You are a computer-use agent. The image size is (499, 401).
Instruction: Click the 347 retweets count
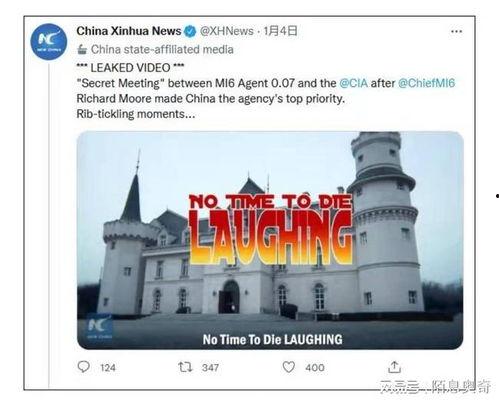(x=210, y=368)
